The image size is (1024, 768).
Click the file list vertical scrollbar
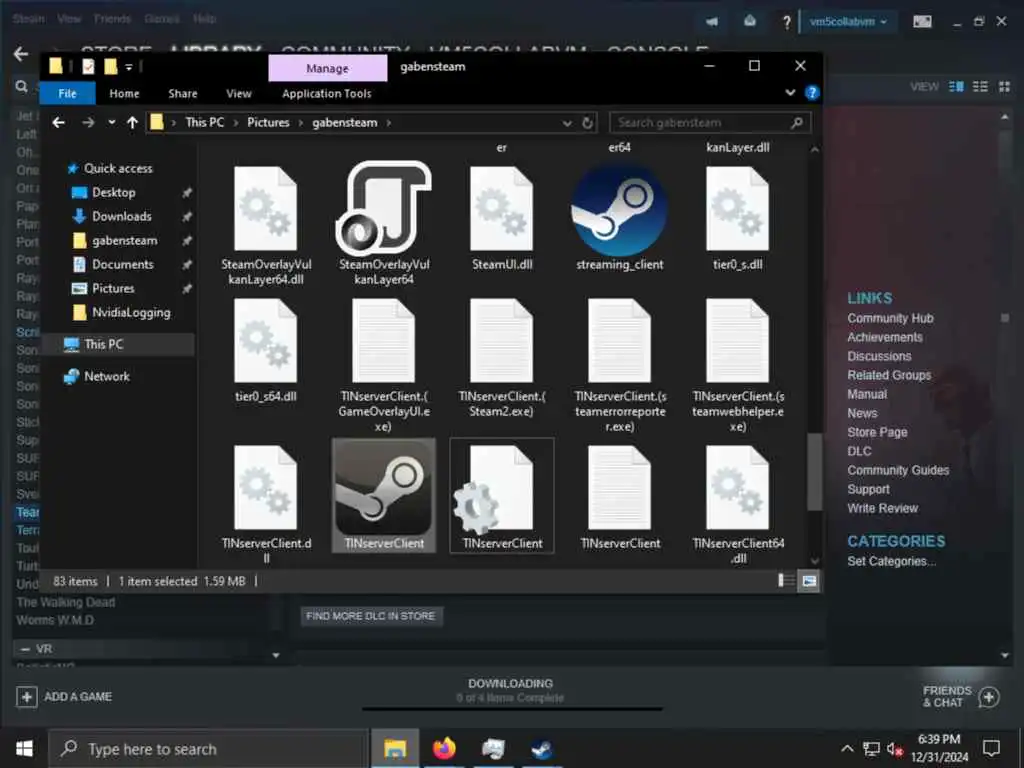pyautogui.click(x=814, y=472)
